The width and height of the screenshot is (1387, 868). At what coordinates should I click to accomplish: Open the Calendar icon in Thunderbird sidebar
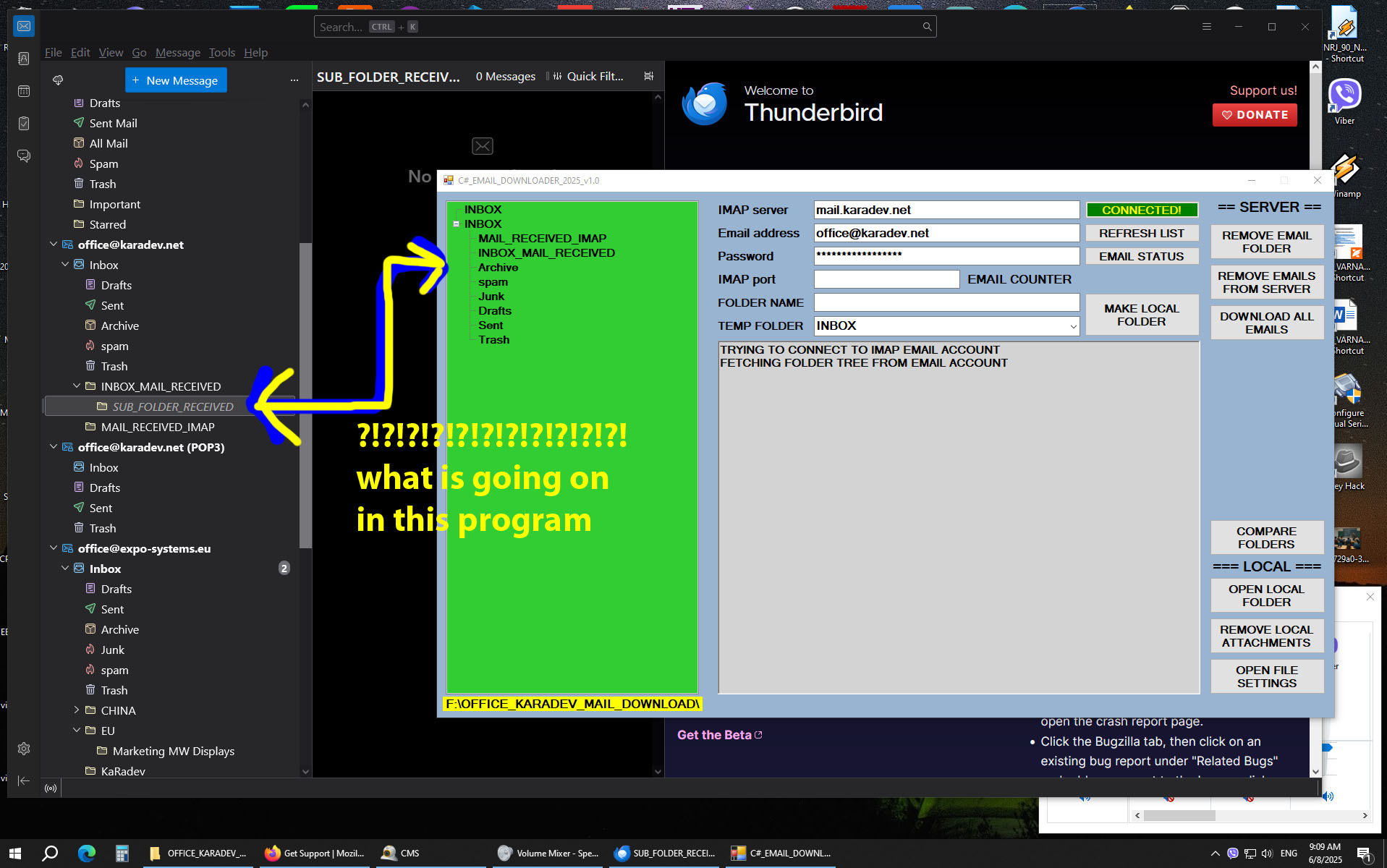pyautogui.click(x=24, y=91)
